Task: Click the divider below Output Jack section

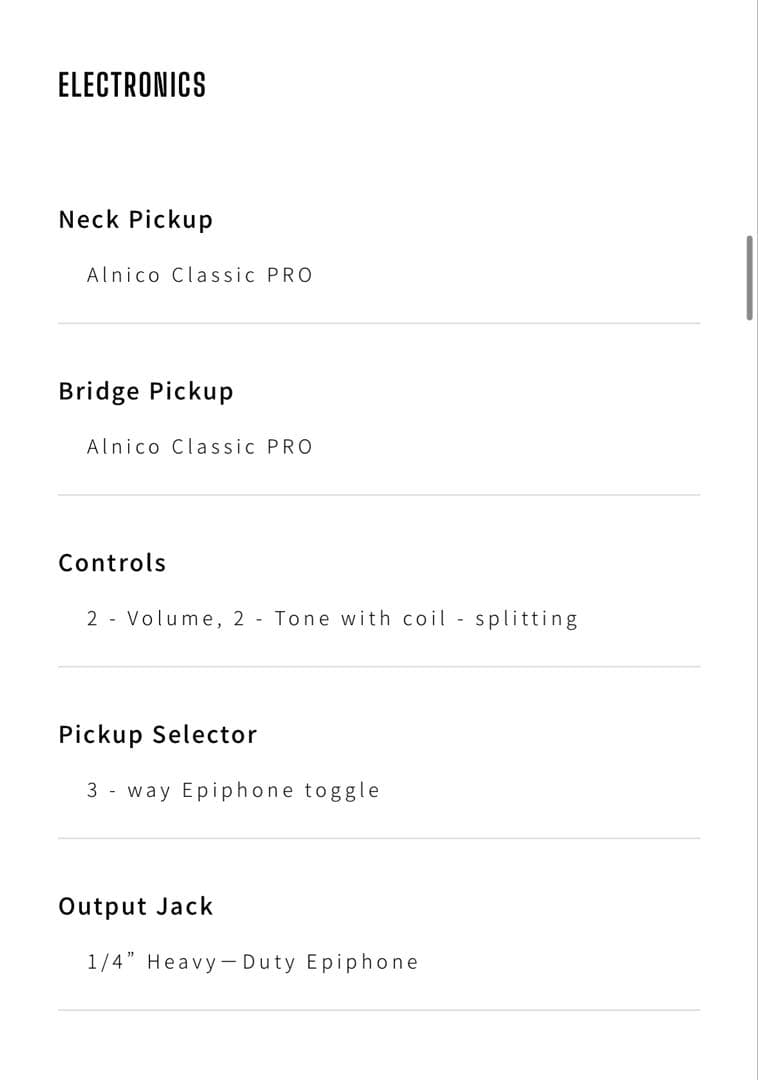Action: point(379,1010)
